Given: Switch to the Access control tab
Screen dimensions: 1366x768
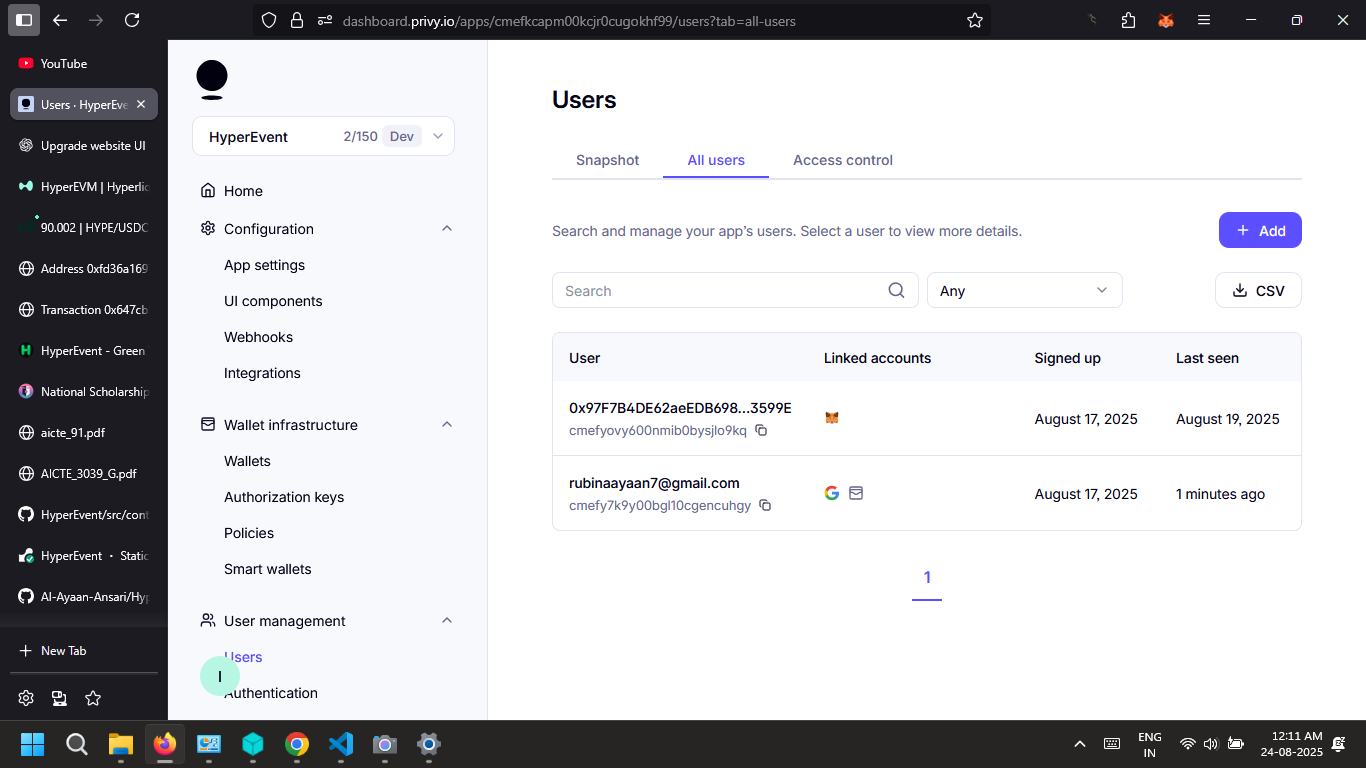Looking at the screenshot, I should pos(843,160).
